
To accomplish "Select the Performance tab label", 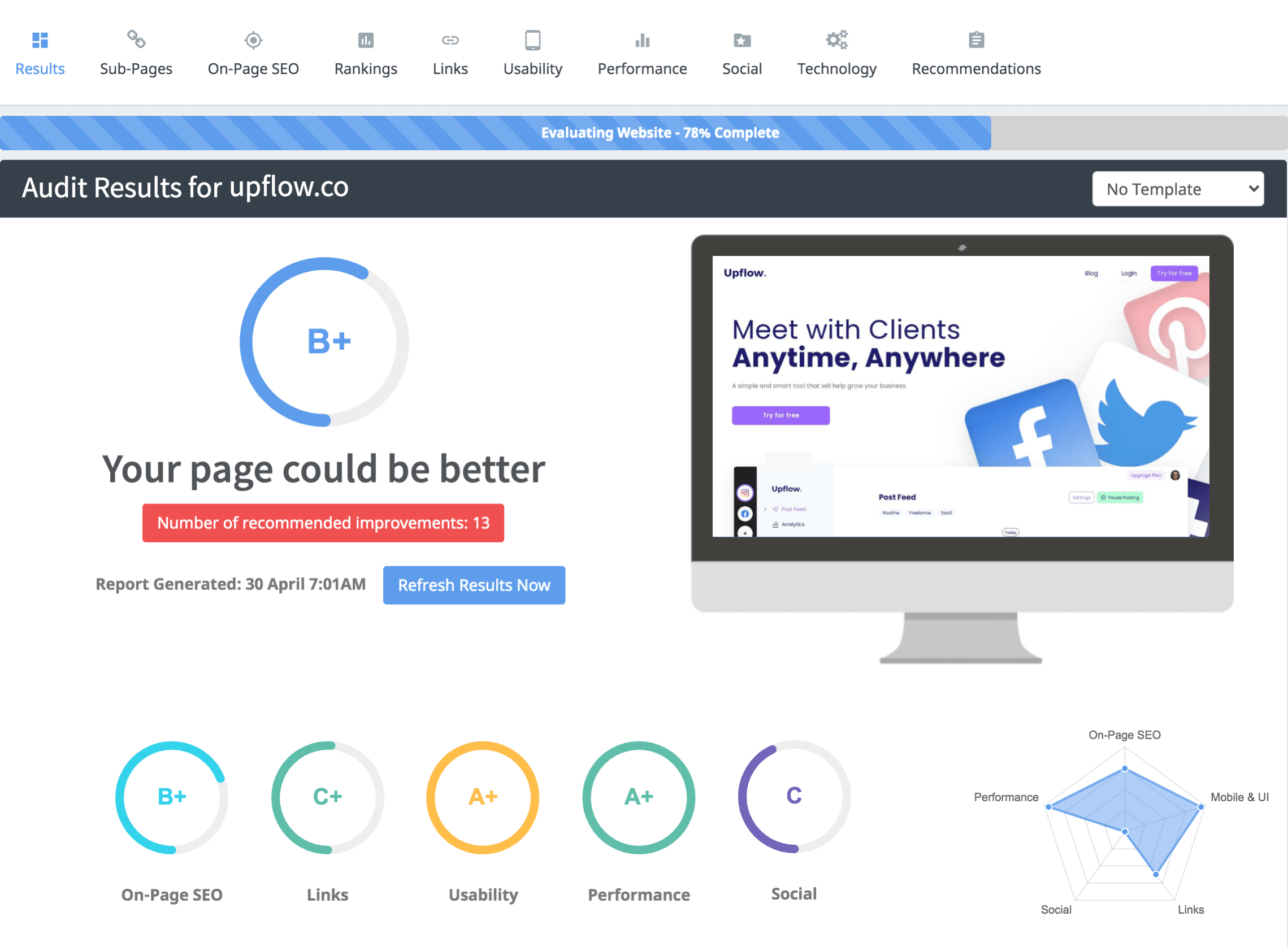I will (642, 68).
